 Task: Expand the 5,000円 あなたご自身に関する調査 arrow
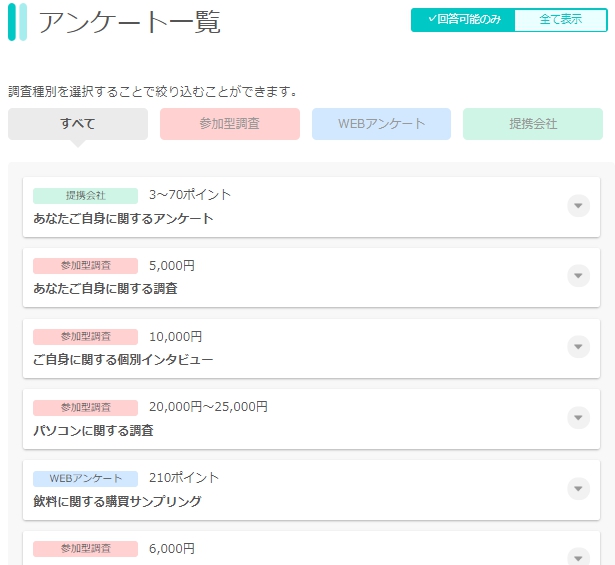578,276
